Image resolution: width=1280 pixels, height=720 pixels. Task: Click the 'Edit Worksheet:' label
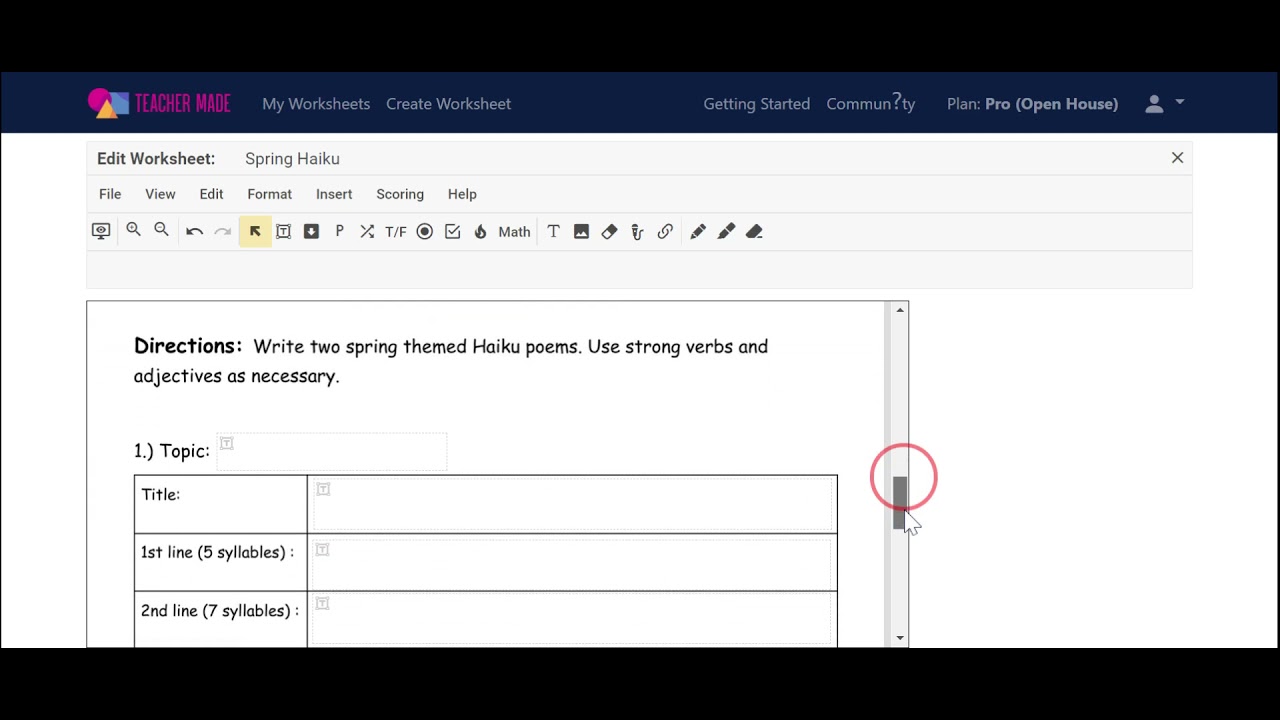(x=156, y=159)
